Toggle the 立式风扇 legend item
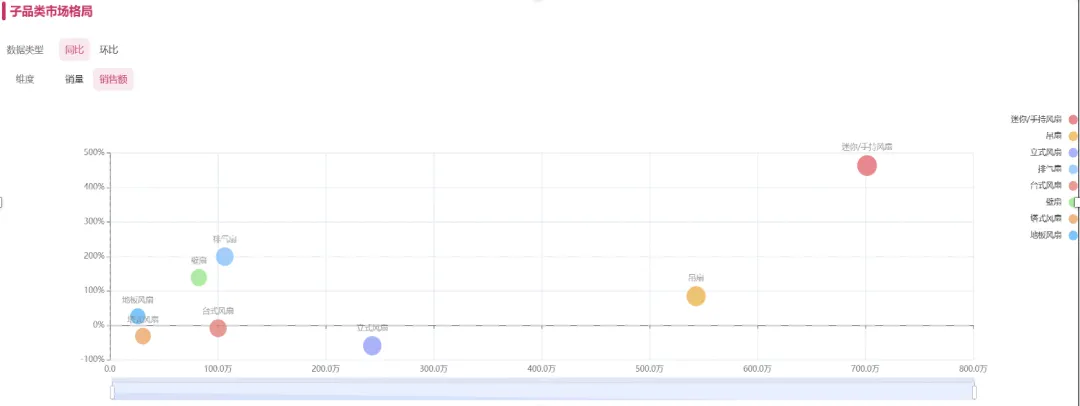 pos(1046,153)
